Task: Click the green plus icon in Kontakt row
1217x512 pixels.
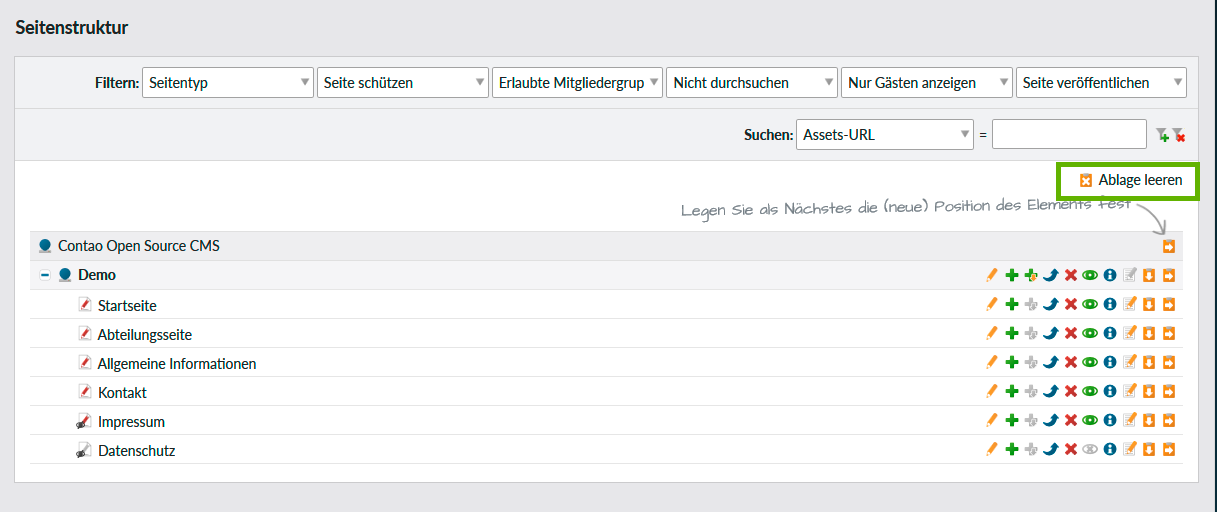Action: [x=1012, y=392]
